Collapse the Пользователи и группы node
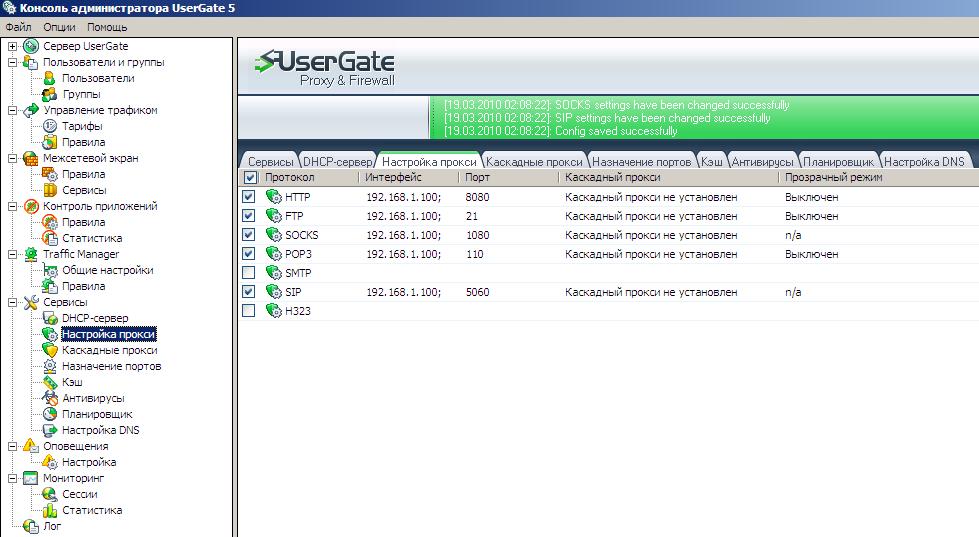 [12, 62]
